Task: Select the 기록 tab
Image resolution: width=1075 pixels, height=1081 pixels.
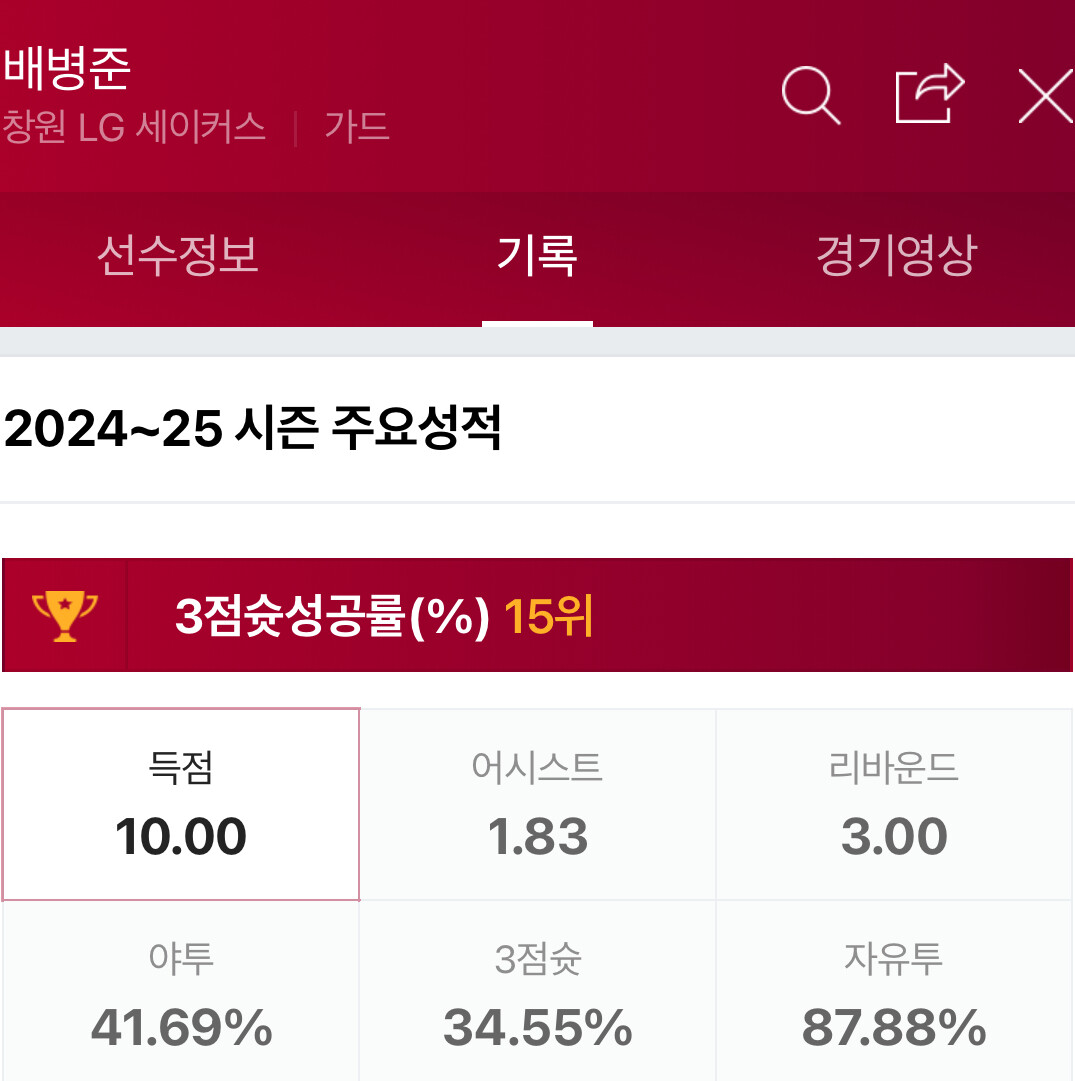Action: (537, 256)
